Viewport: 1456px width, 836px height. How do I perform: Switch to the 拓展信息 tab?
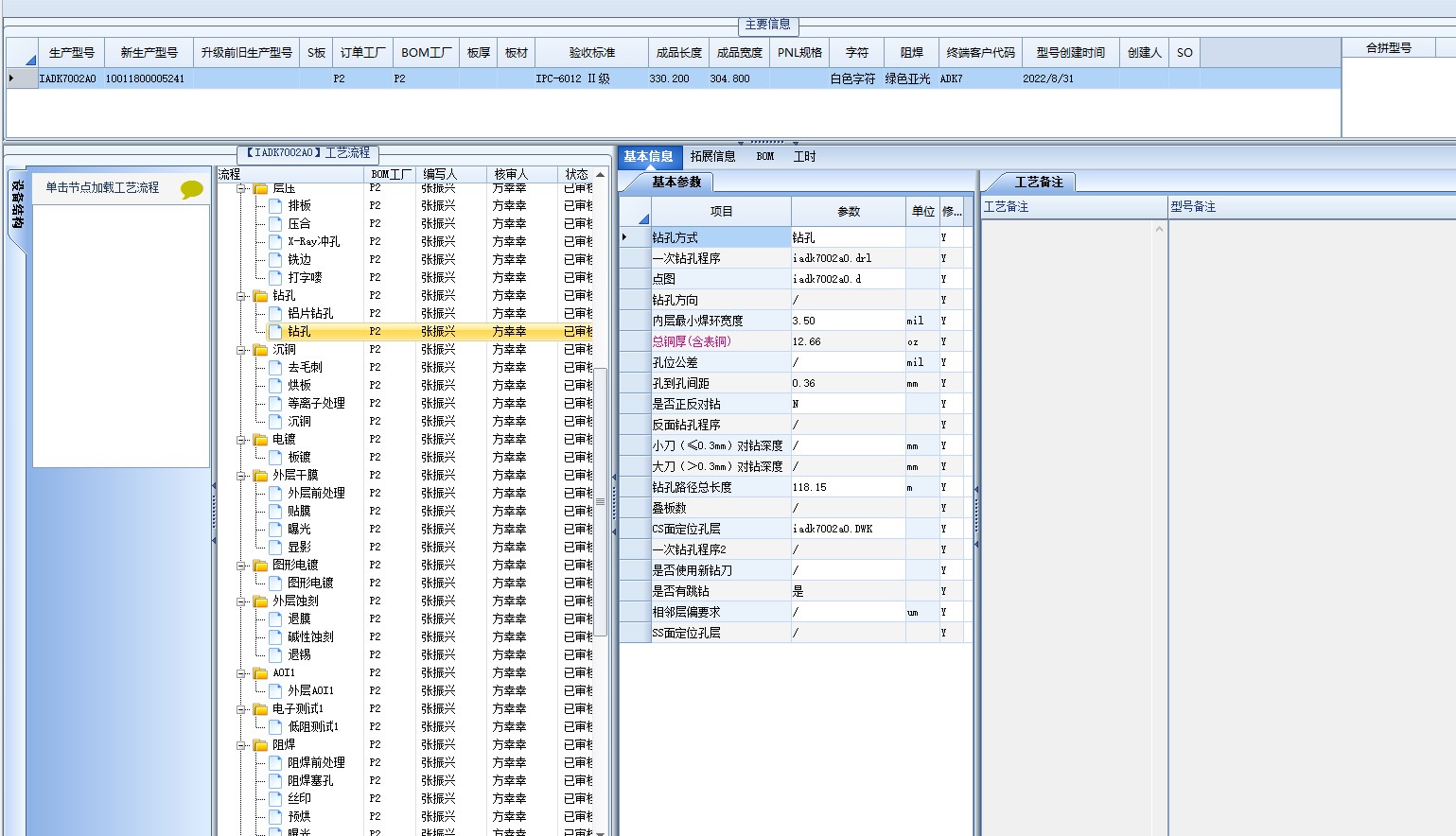coord(712,157)
